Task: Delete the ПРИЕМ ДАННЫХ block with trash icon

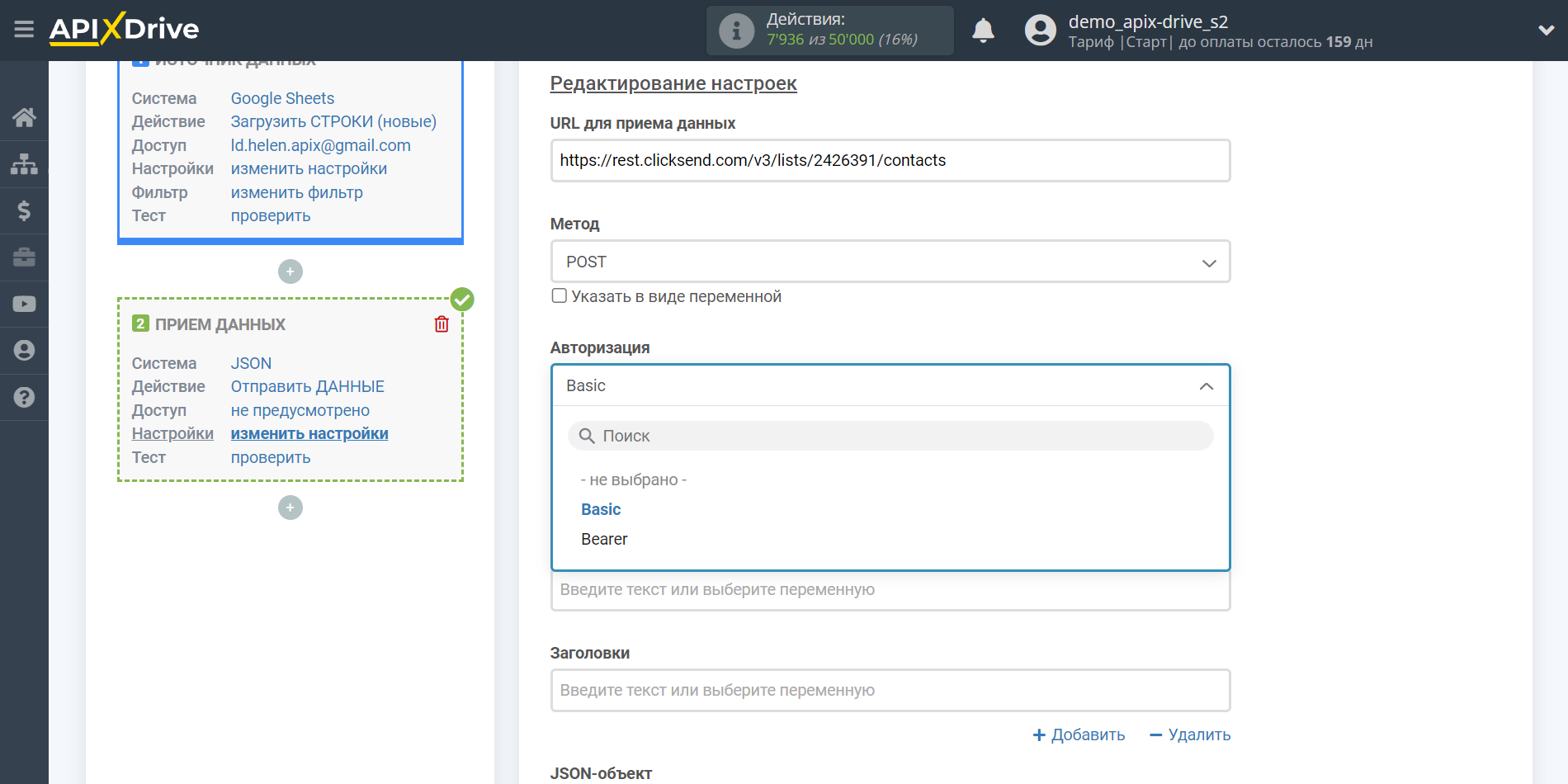Action: click(442, 324)
